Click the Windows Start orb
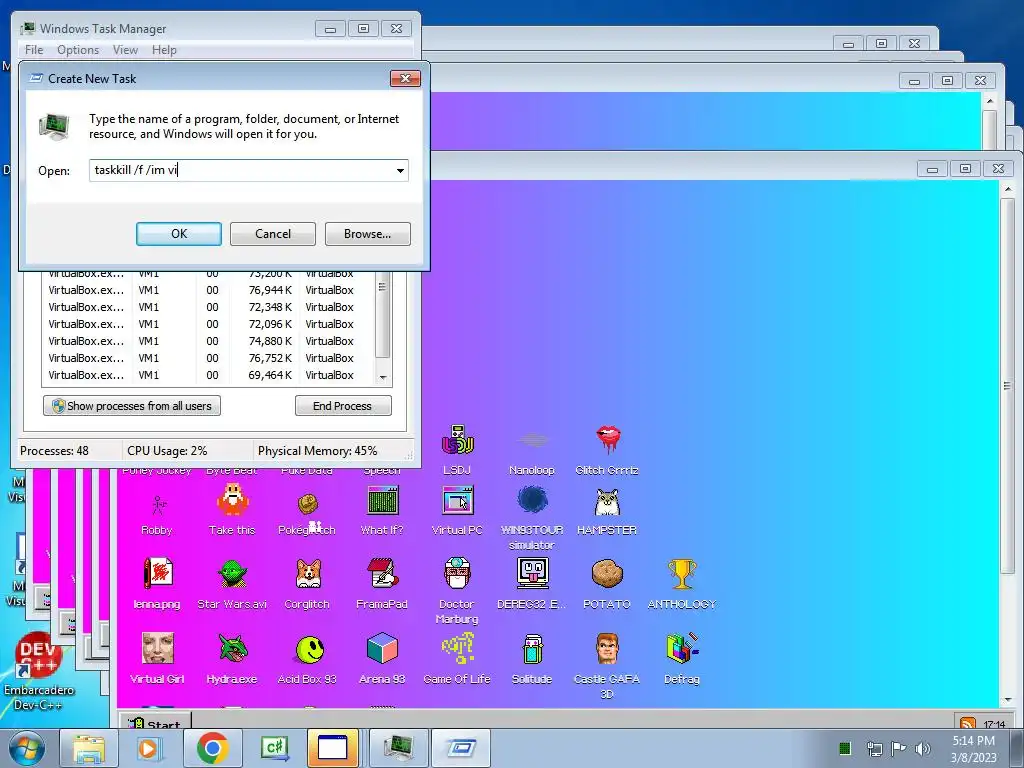This screenshot has height=768, width=1024. (x=27, y=748)
